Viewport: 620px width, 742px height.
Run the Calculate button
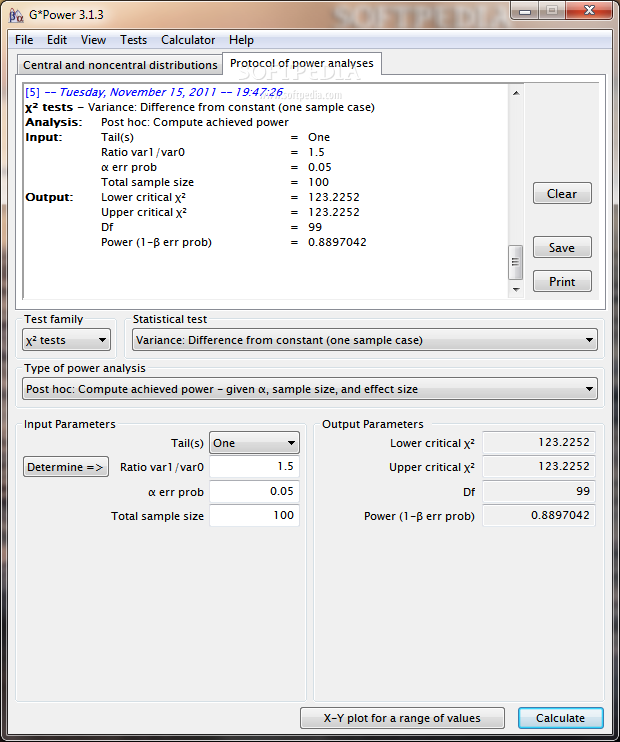point(560,718)
